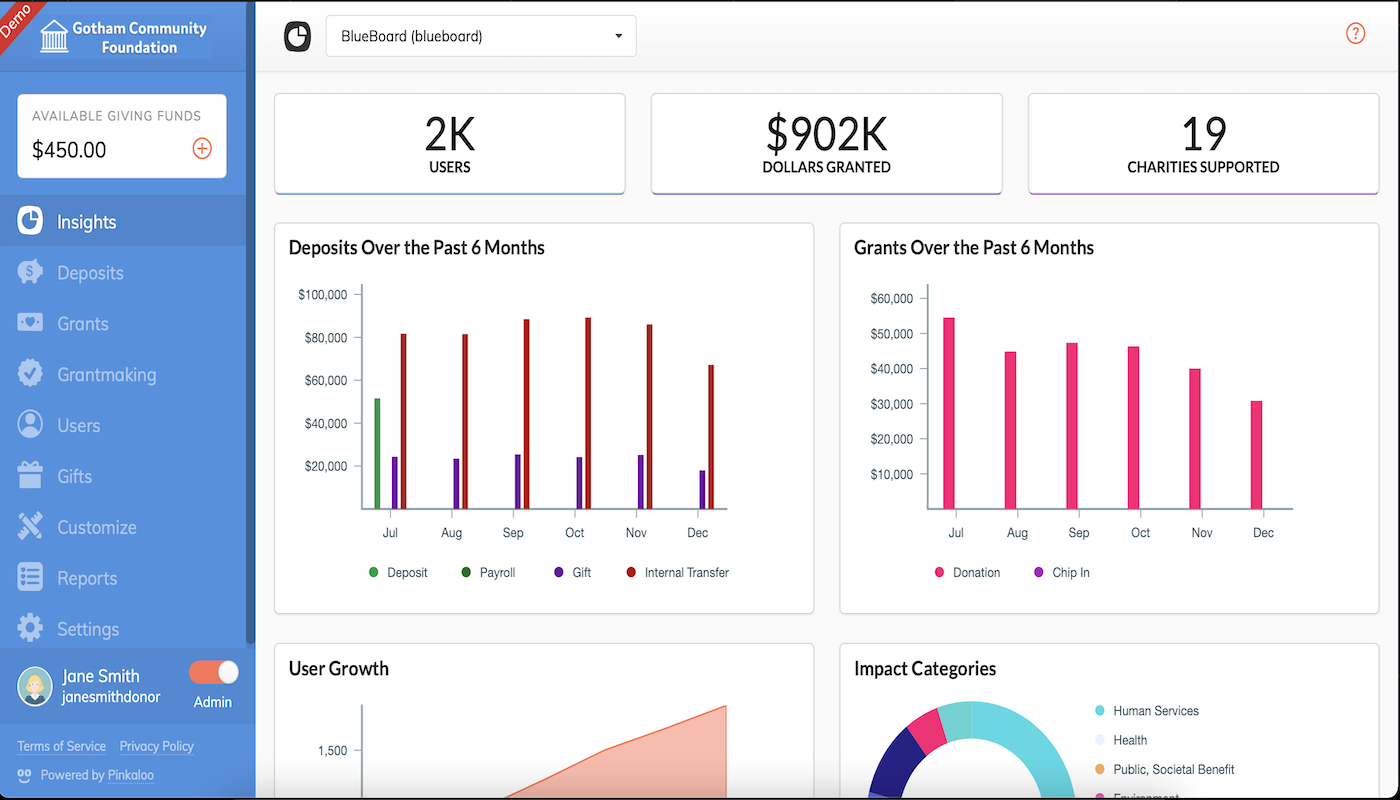
Task: Open the Settings menu item
Action: tap(123, 630)
